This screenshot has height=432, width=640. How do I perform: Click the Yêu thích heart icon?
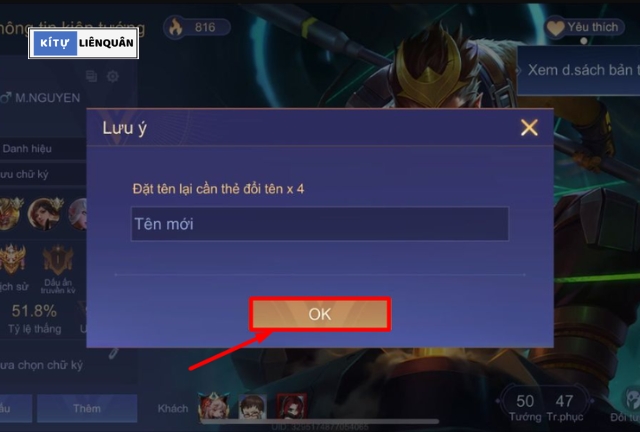pos(555,28)
